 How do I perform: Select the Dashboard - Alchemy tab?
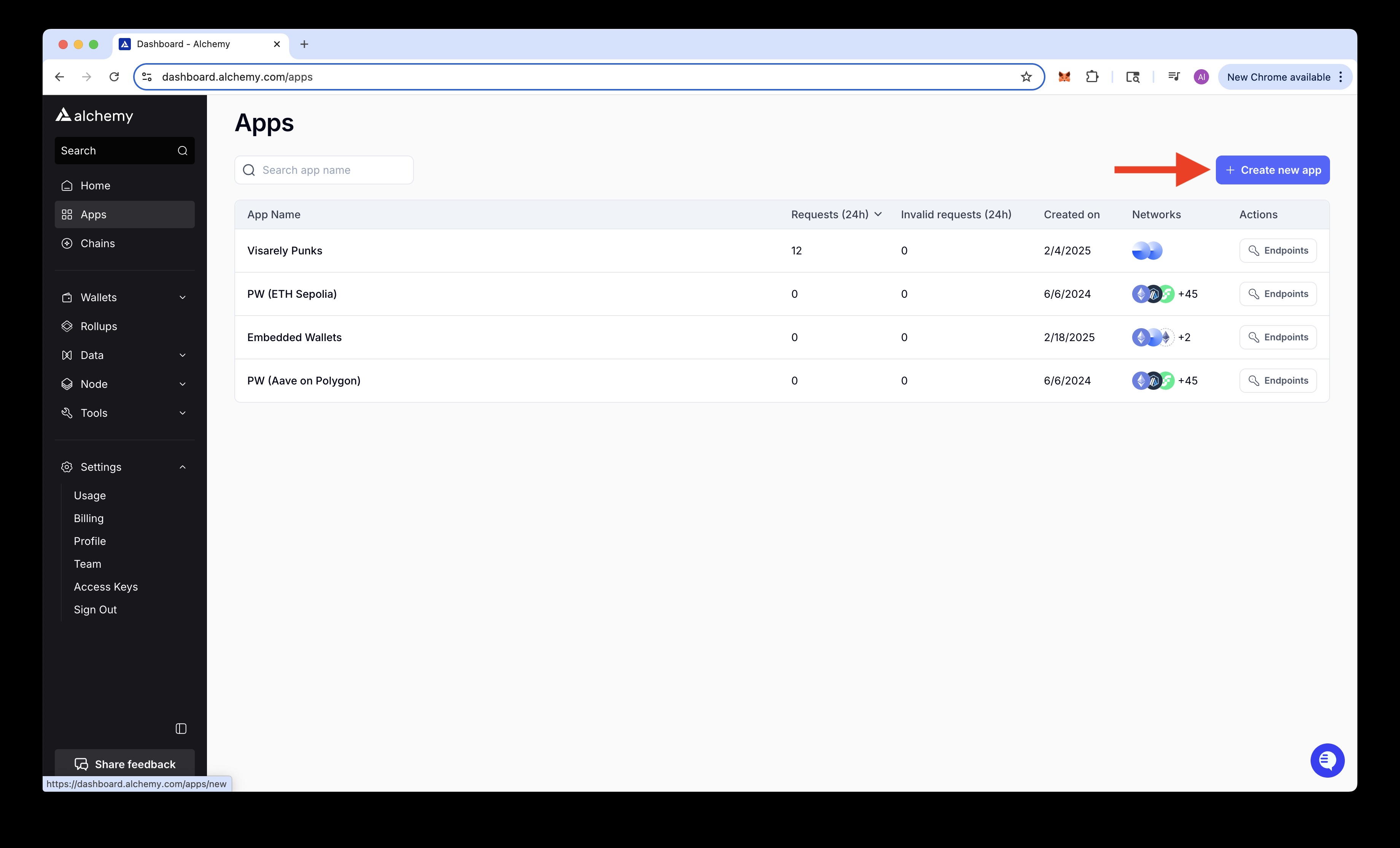coord(200,44)
